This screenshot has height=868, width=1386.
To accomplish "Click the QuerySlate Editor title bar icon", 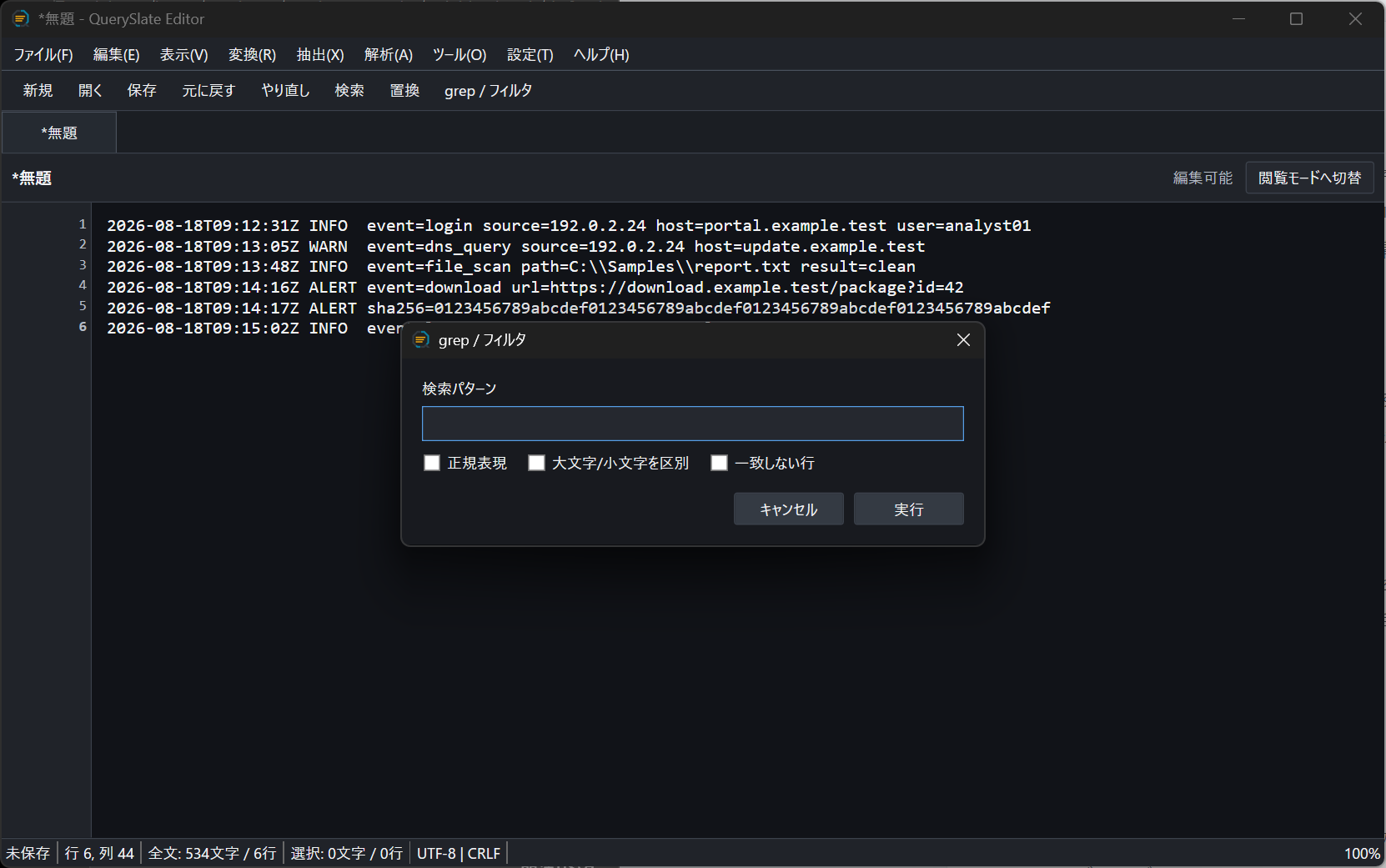I will 21,19.
